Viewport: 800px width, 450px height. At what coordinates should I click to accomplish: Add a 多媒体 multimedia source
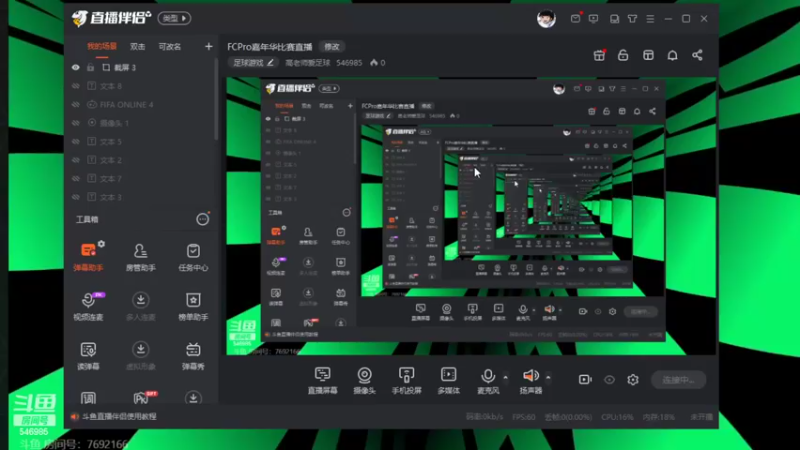point(448,381)
